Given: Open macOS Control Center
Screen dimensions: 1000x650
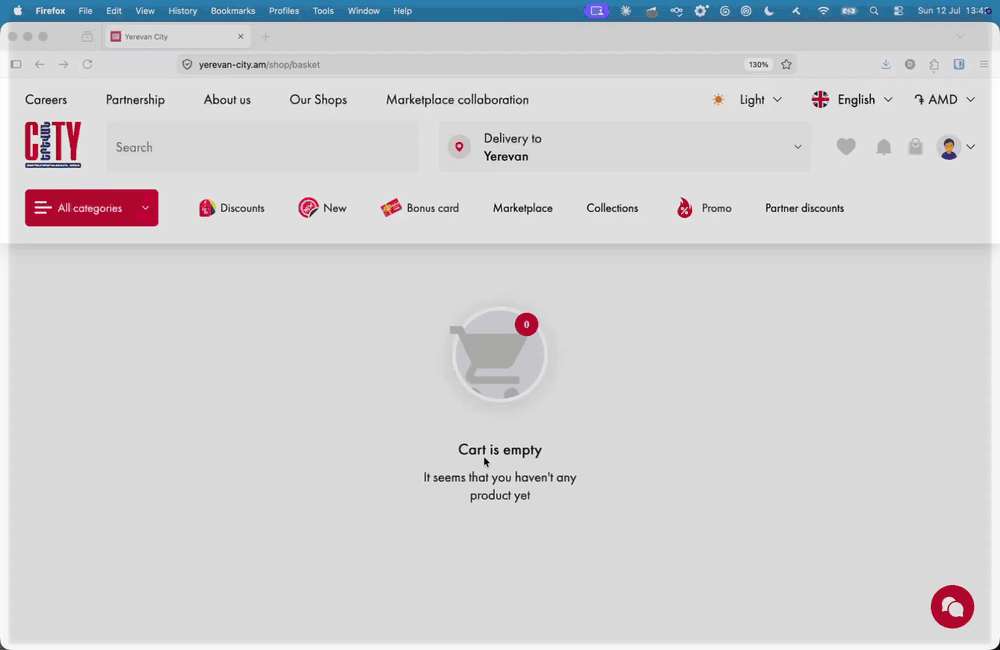Looking at the screenshot, I should click(x=898, y=11).
